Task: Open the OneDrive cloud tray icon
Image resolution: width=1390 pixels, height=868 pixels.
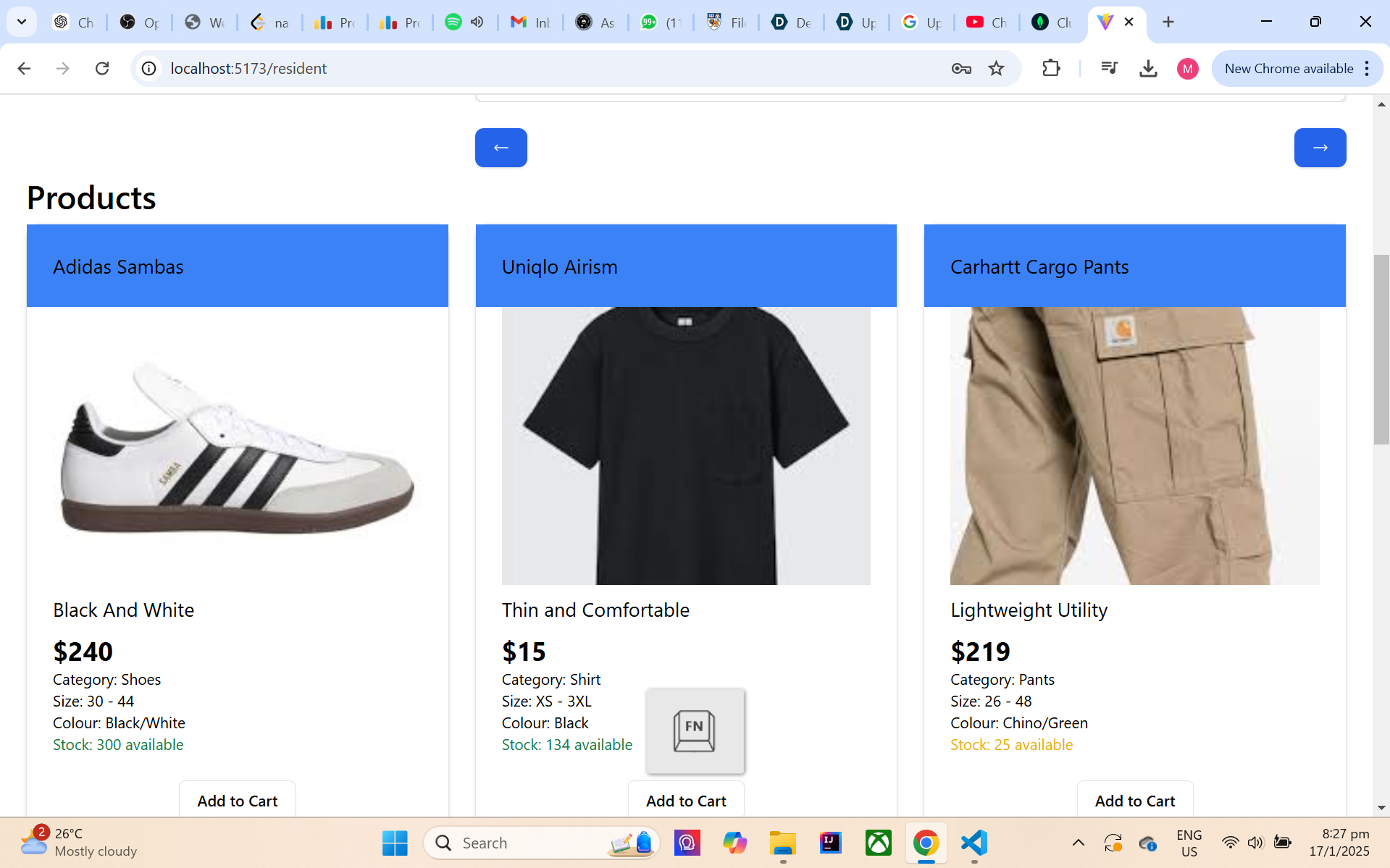Action: pos(1147,843)
